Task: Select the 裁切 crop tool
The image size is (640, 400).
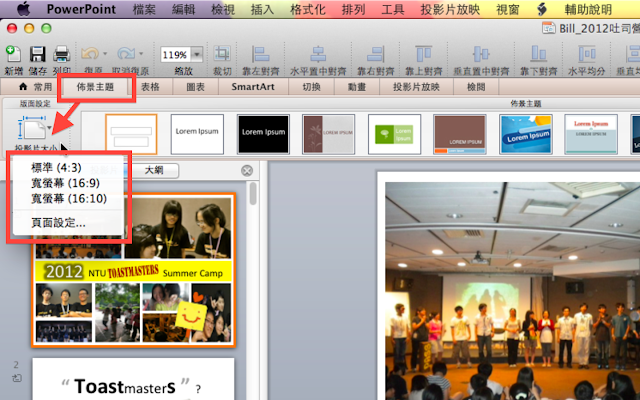Action: [222, 53]
